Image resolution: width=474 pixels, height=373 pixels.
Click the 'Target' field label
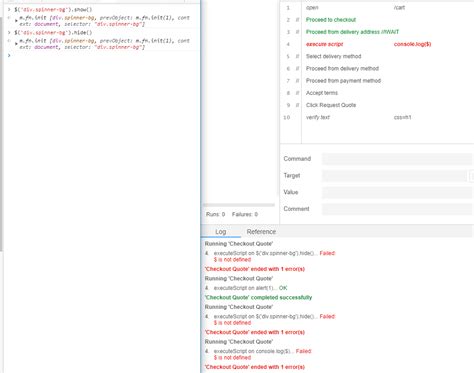tap(292, 175)
